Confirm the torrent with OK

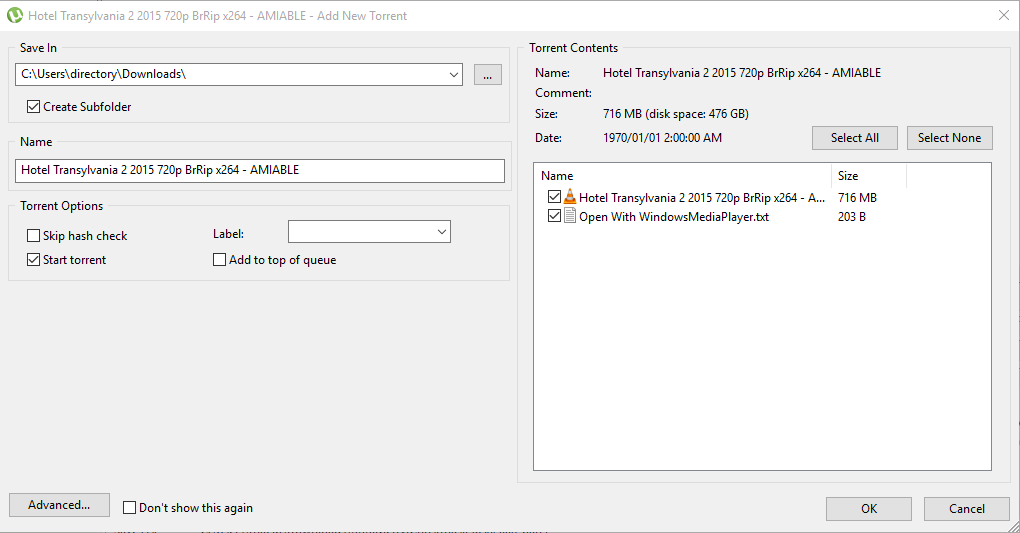(869, 509)
